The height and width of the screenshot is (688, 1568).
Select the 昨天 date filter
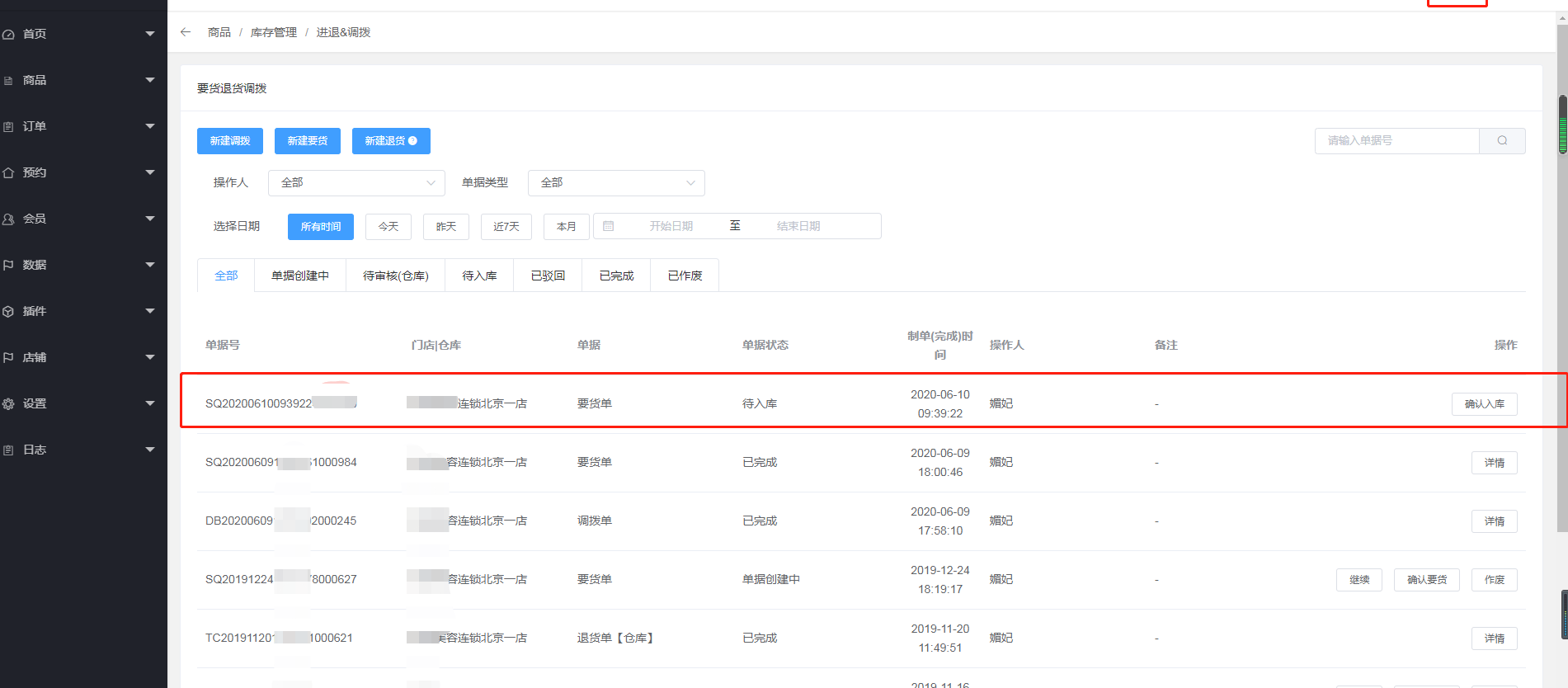point(446,227)
